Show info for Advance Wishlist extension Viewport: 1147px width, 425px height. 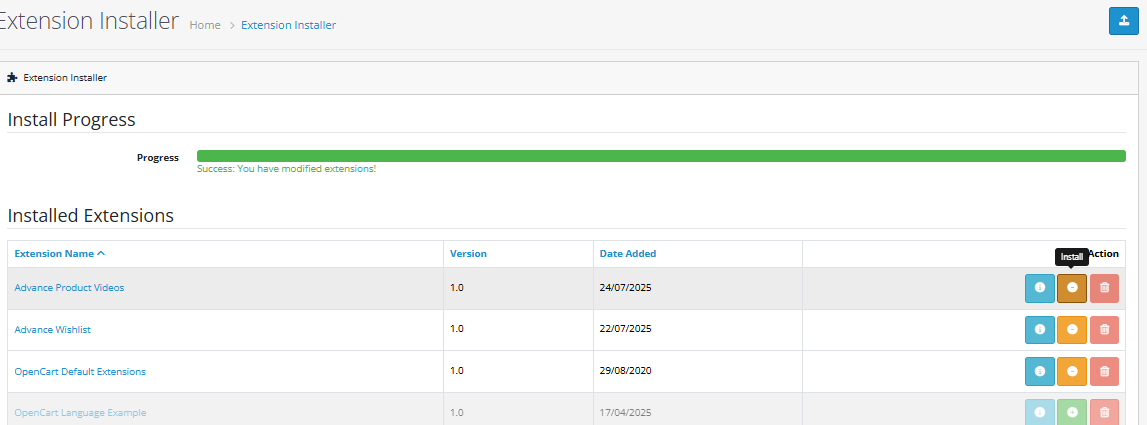(x=1040, y=329)
